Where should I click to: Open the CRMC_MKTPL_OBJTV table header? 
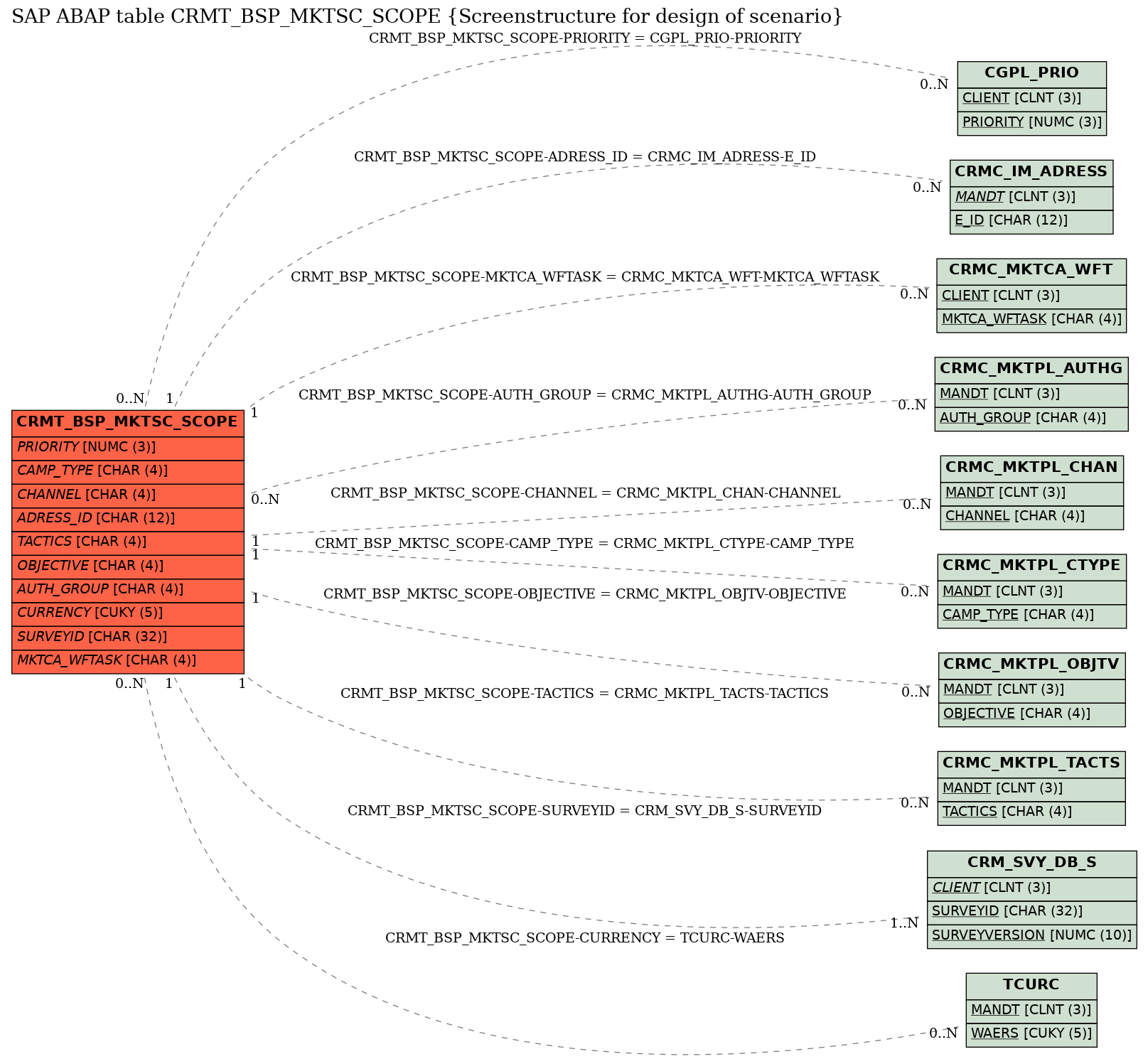(1032, 665)
